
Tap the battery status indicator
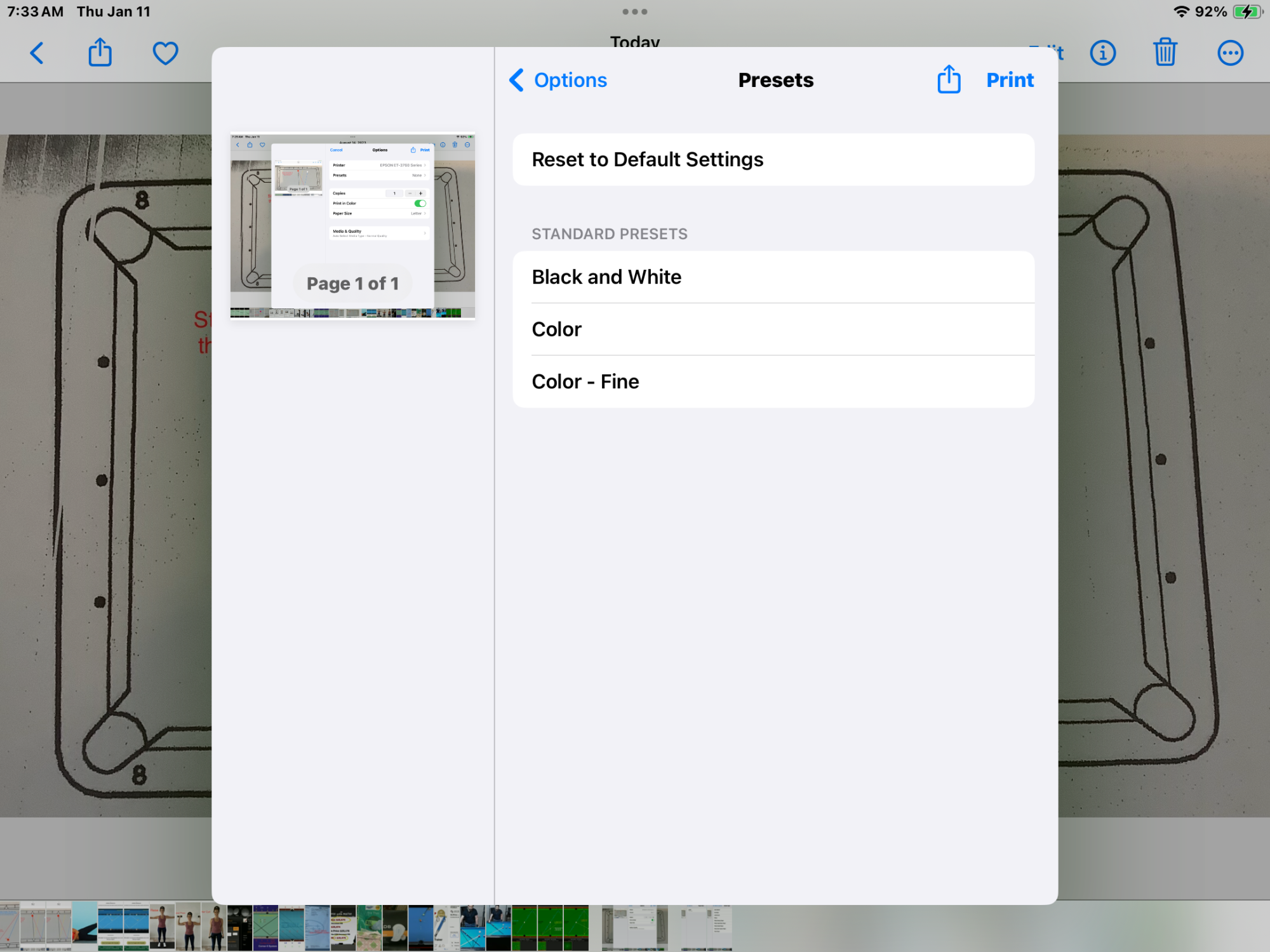point(1248,11)
